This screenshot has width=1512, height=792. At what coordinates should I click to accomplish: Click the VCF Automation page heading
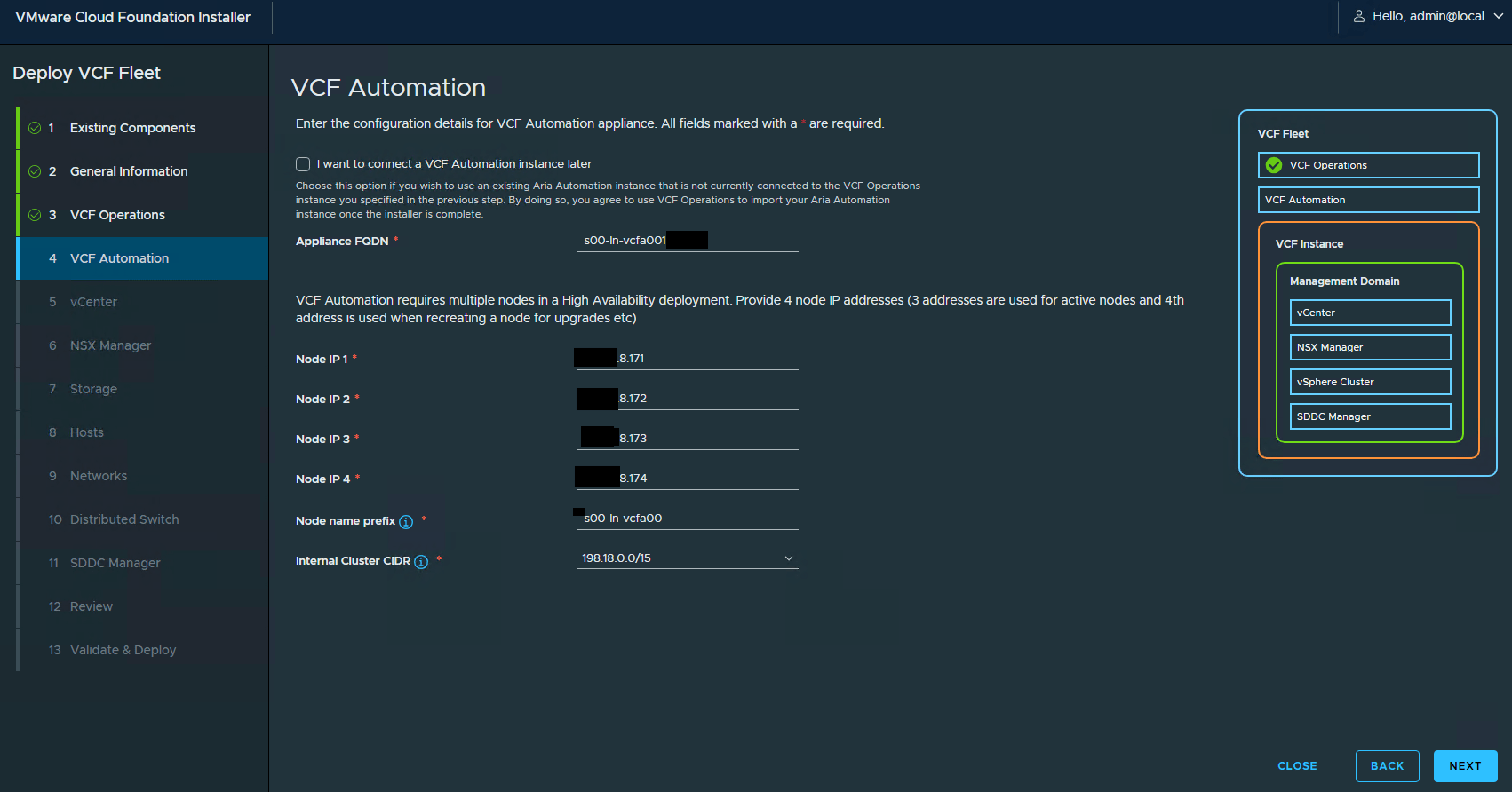click(x=388, y=88)
